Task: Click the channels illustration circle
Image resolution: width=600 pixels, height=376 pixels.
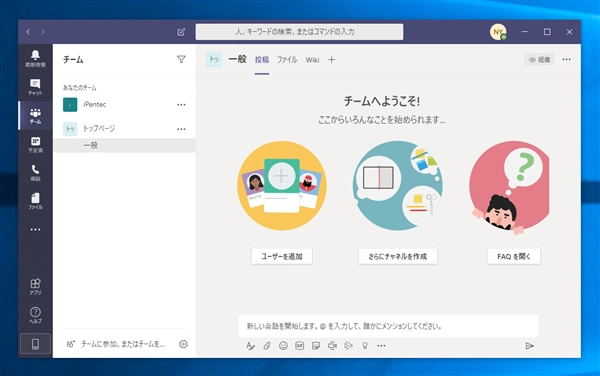Action: point(398,186)
